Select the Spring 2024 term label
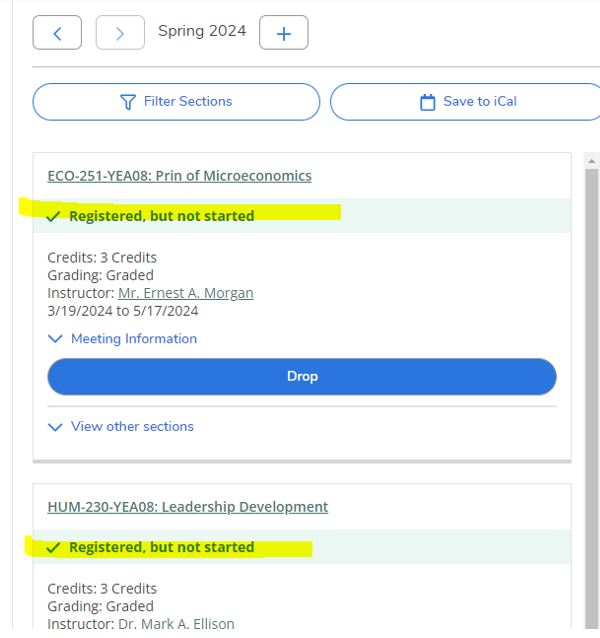 [x=202, y=31]
